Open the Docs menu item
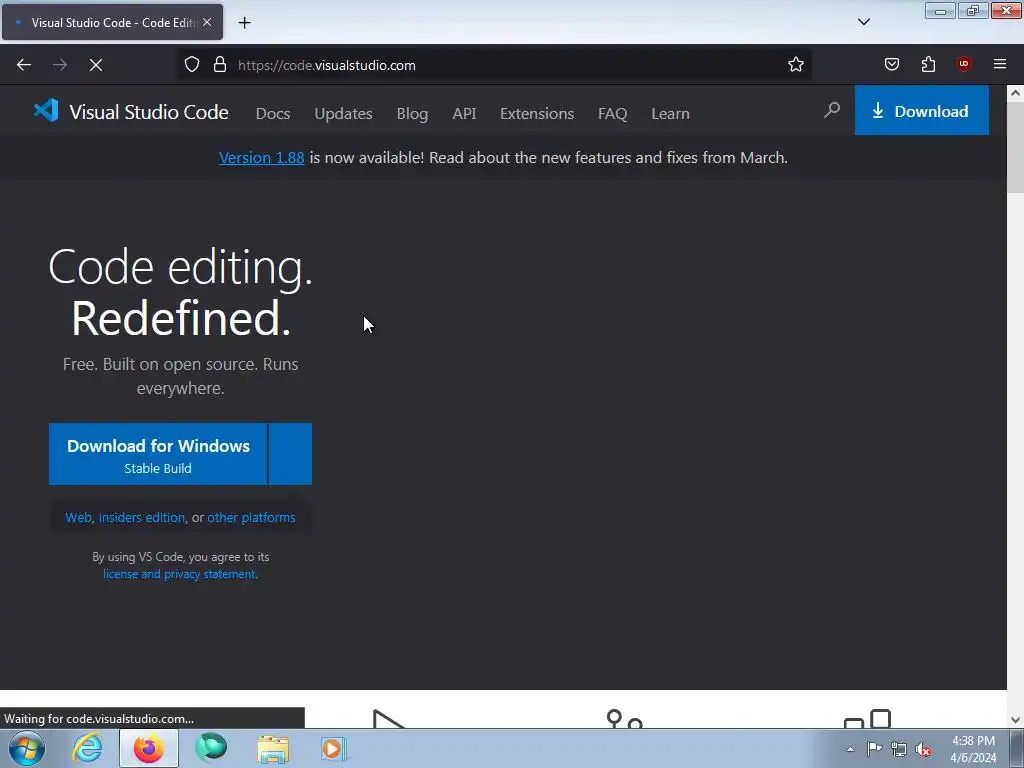Screen dimensions: 1024x768 (273, 114)
